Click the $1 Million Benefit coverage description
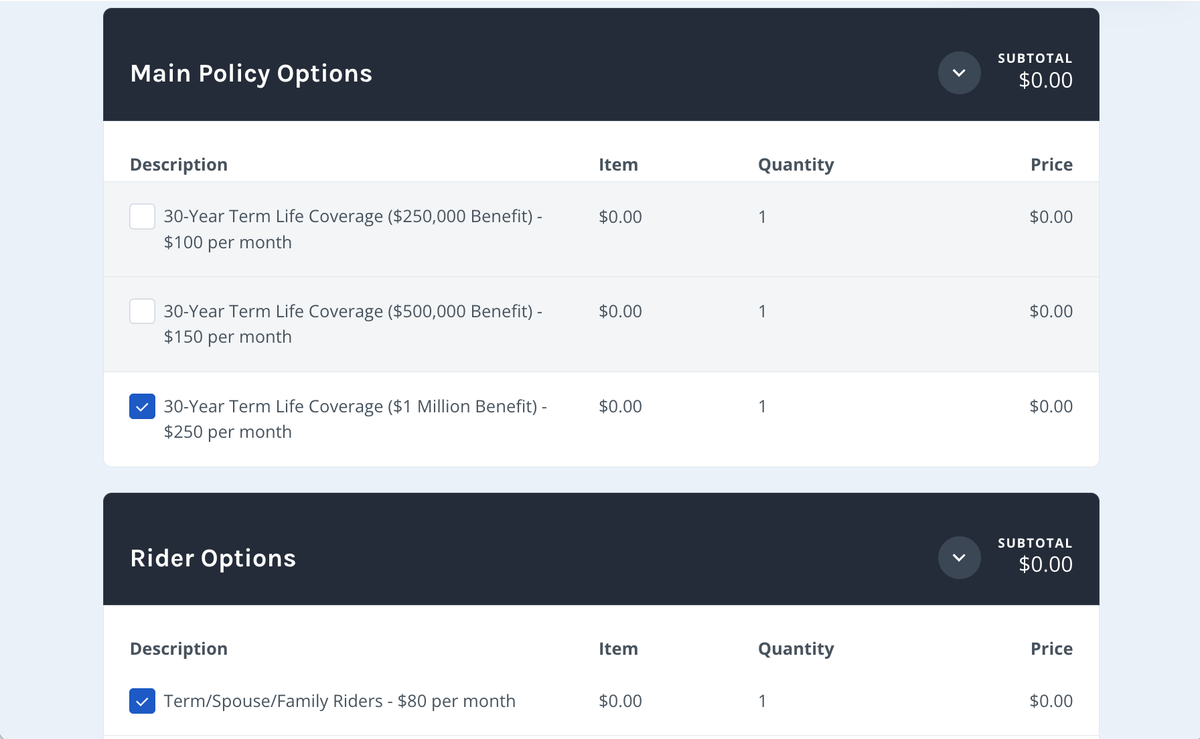1200x739 pixels. 355,419
